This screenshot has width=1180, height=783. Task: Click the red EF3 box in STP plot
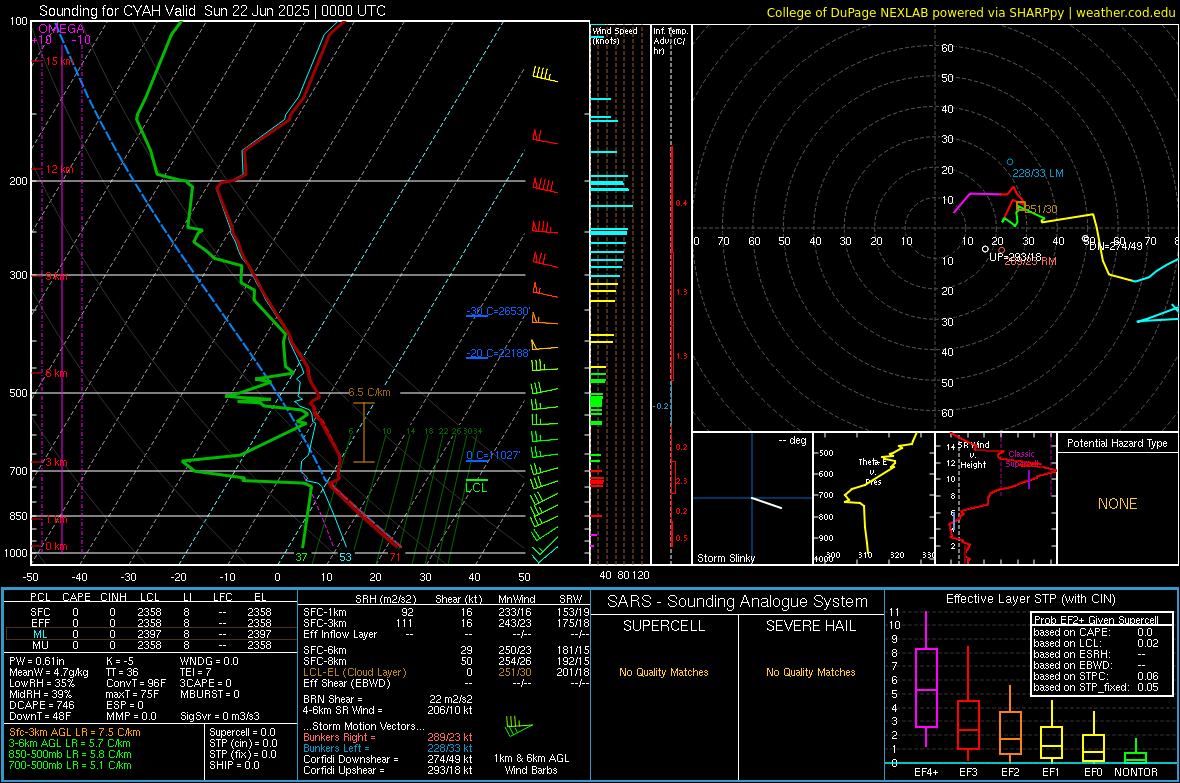[968, 725]
